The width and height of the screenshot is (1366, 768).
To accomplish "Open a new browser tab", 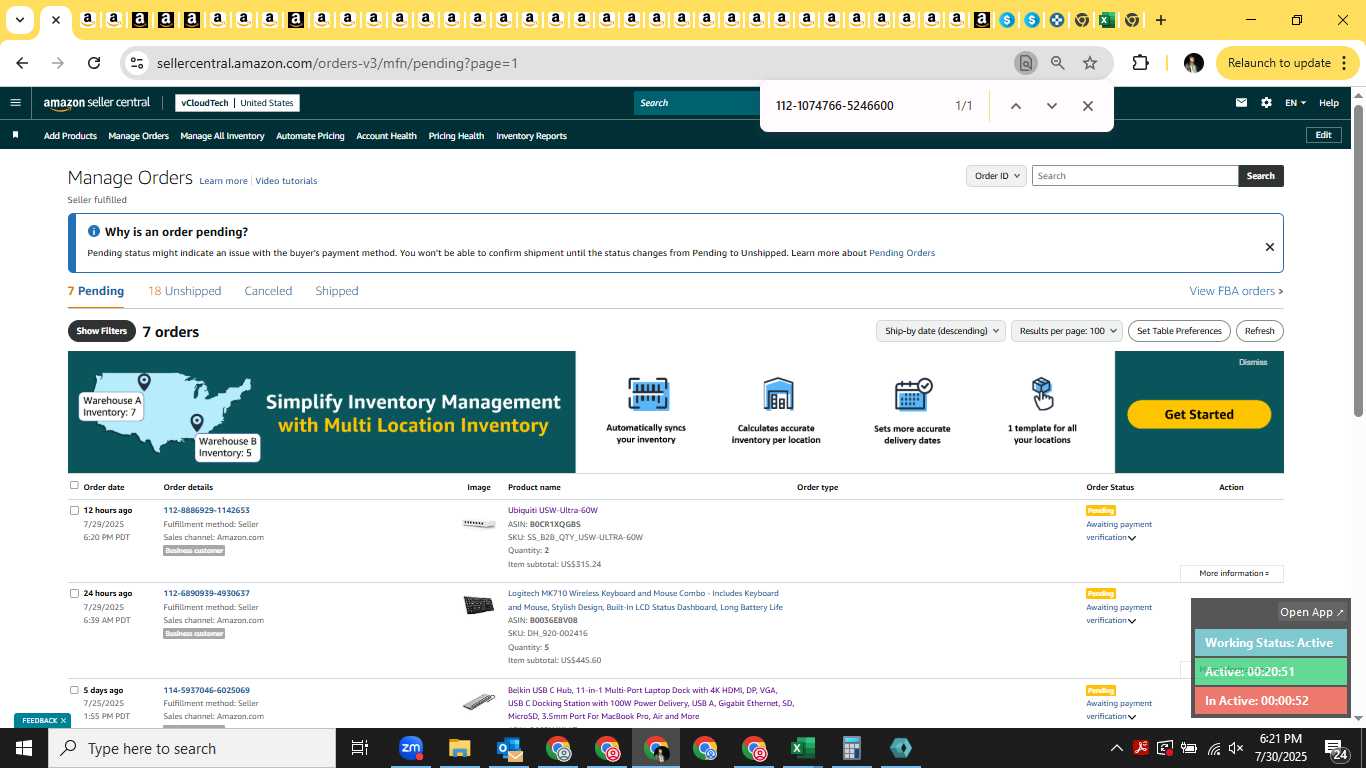I will (1161, 20).
